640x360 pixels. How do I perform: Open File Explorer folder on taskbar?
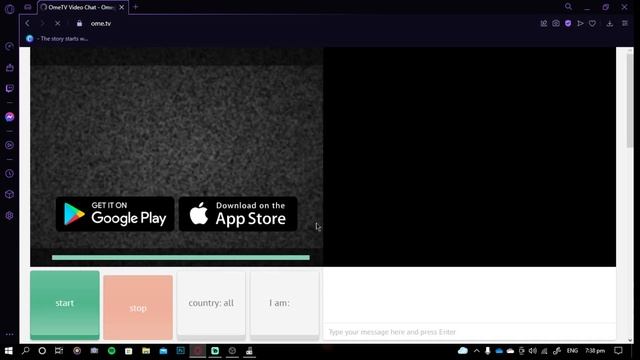[x=146, y=351]
